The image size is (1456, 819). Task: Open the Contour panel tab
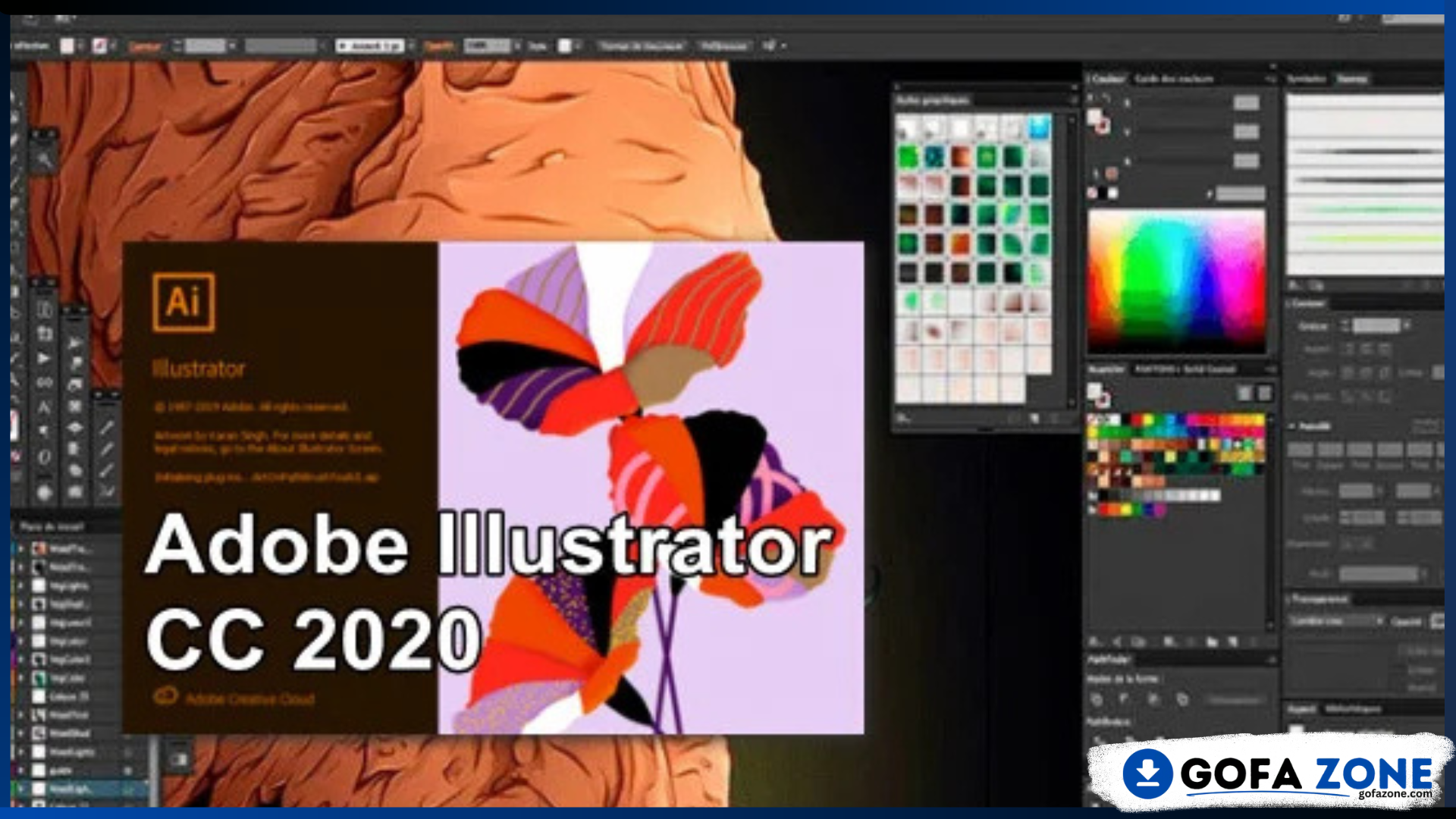1308,303
